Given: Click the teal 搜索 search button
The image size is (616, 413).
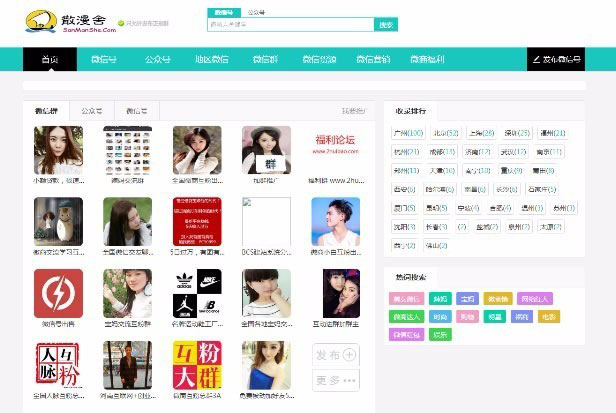Looking at the screenshot, I should pyautogui.click(x=386, y=24).
